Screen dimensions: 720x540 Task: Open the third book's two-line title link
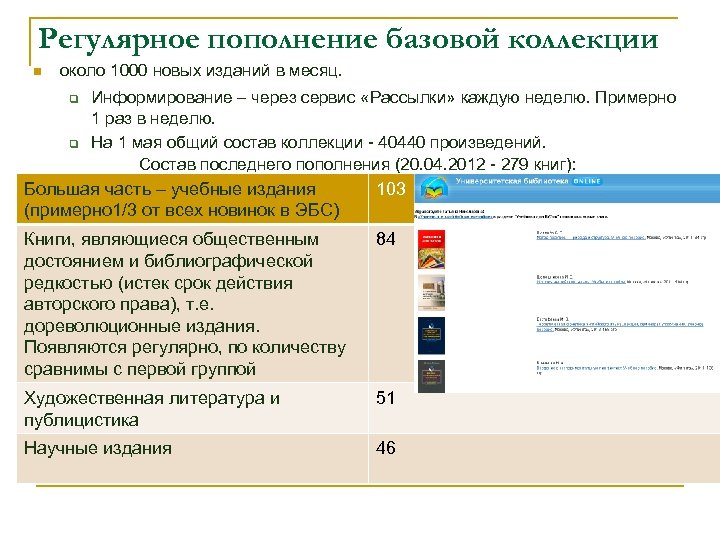click(619, 326)
